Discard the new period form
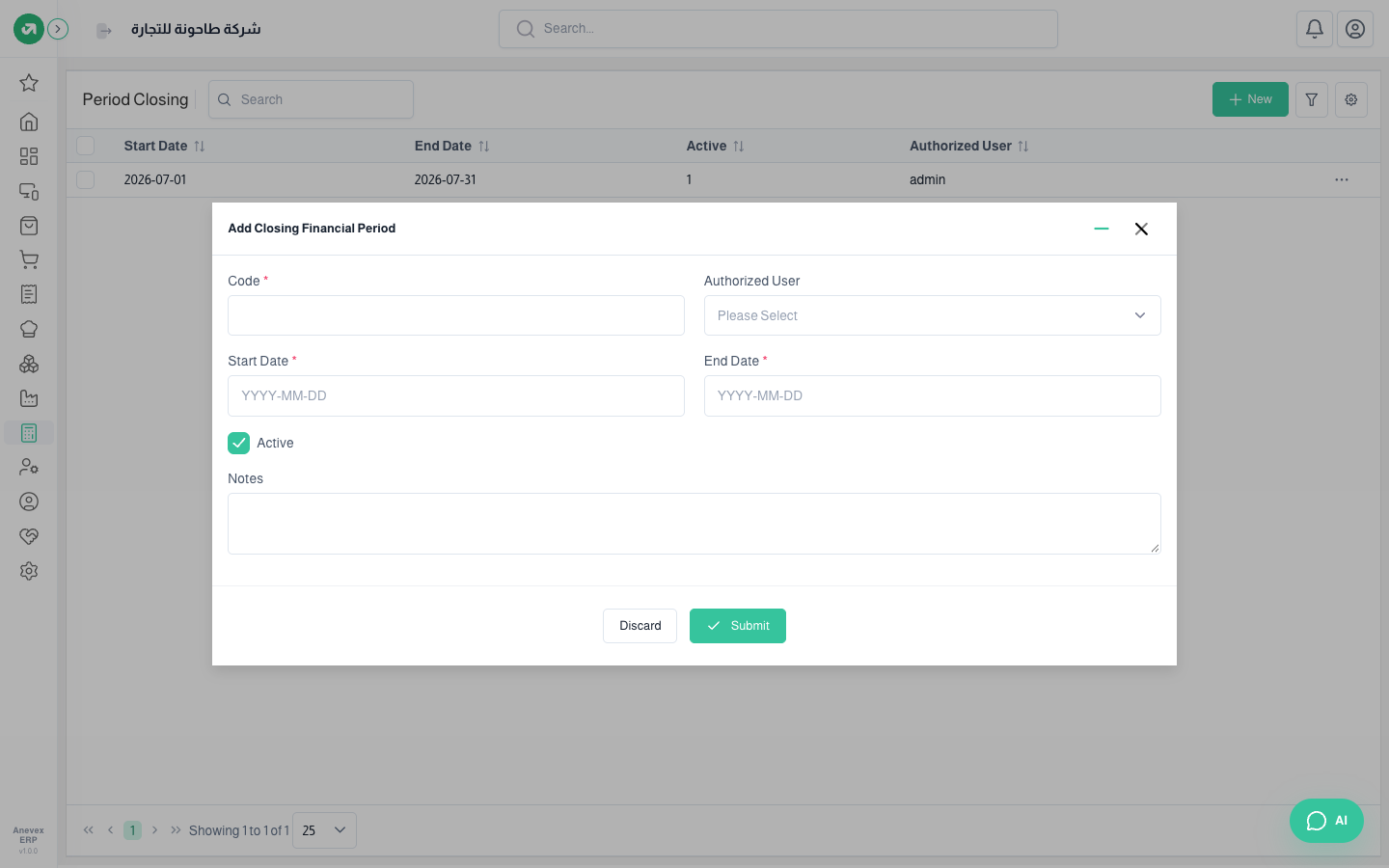 click(640, 626)
